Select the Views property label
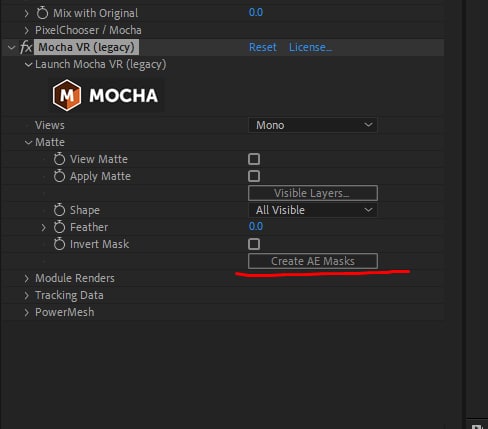The height and width of the screenshot is (429, 488). click(50, 125)
